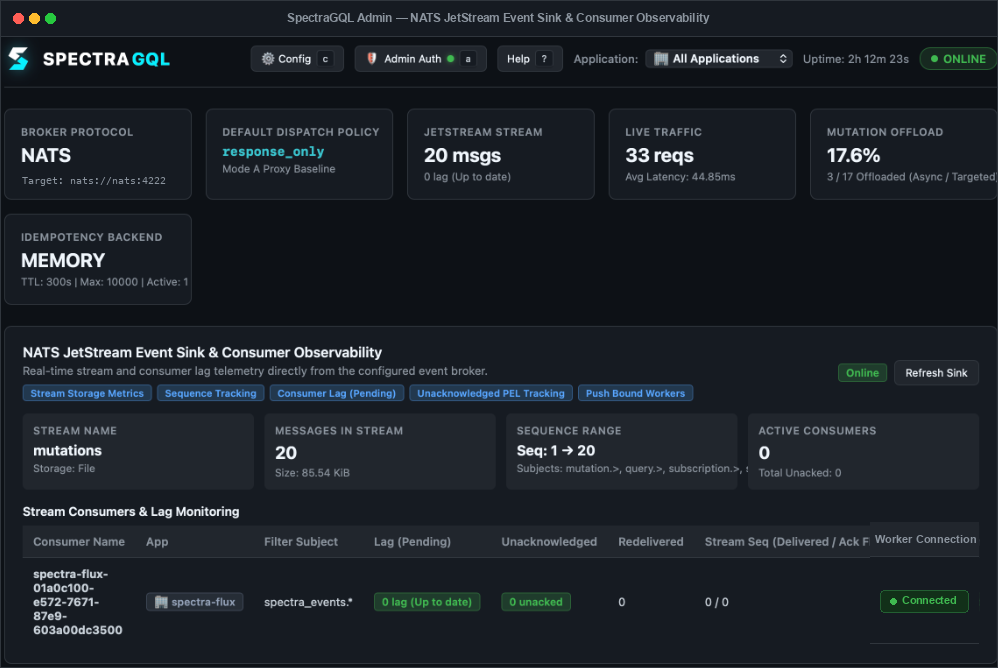Click the Live Traffic 33 reqs card

(702, 154)
